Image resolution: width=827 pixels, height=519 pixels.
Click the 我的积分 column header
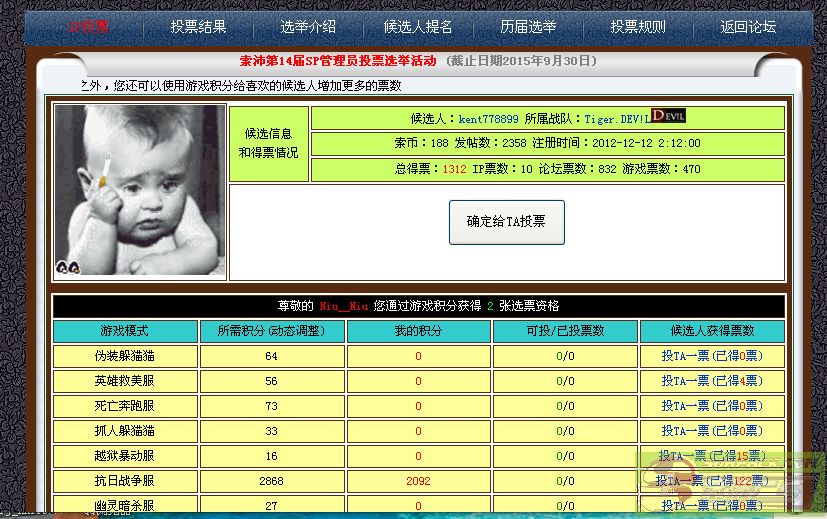coord(418,331)
